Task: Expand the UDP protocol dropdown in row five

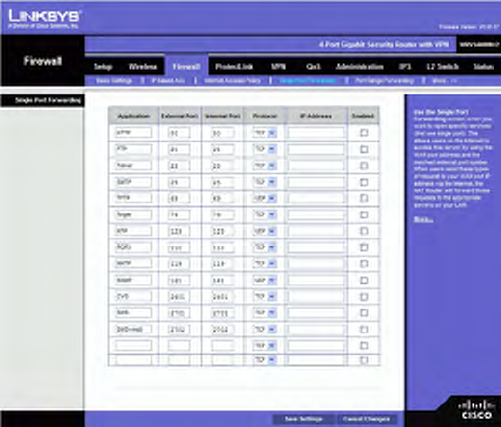Action: tap(265, 198)
